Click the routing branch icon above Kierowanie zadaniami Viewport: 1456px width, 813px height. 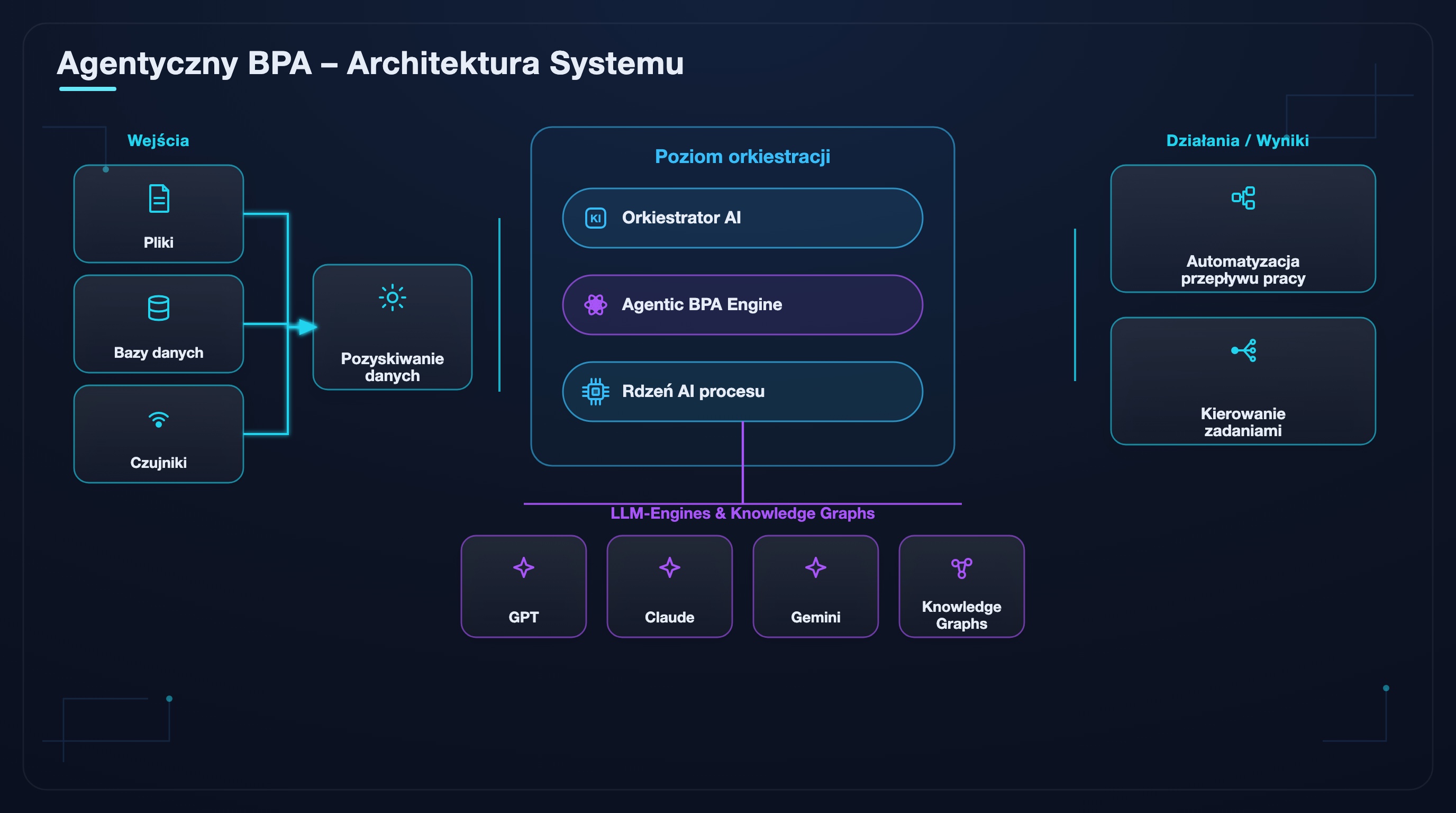pyautogui.click(x=1243, y=350)
